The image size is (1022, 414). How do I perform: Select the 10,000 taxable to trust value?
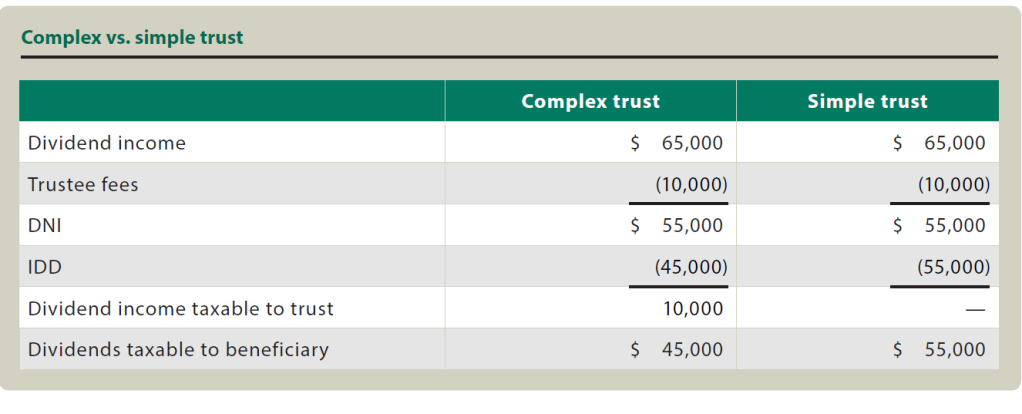point(692,309)
